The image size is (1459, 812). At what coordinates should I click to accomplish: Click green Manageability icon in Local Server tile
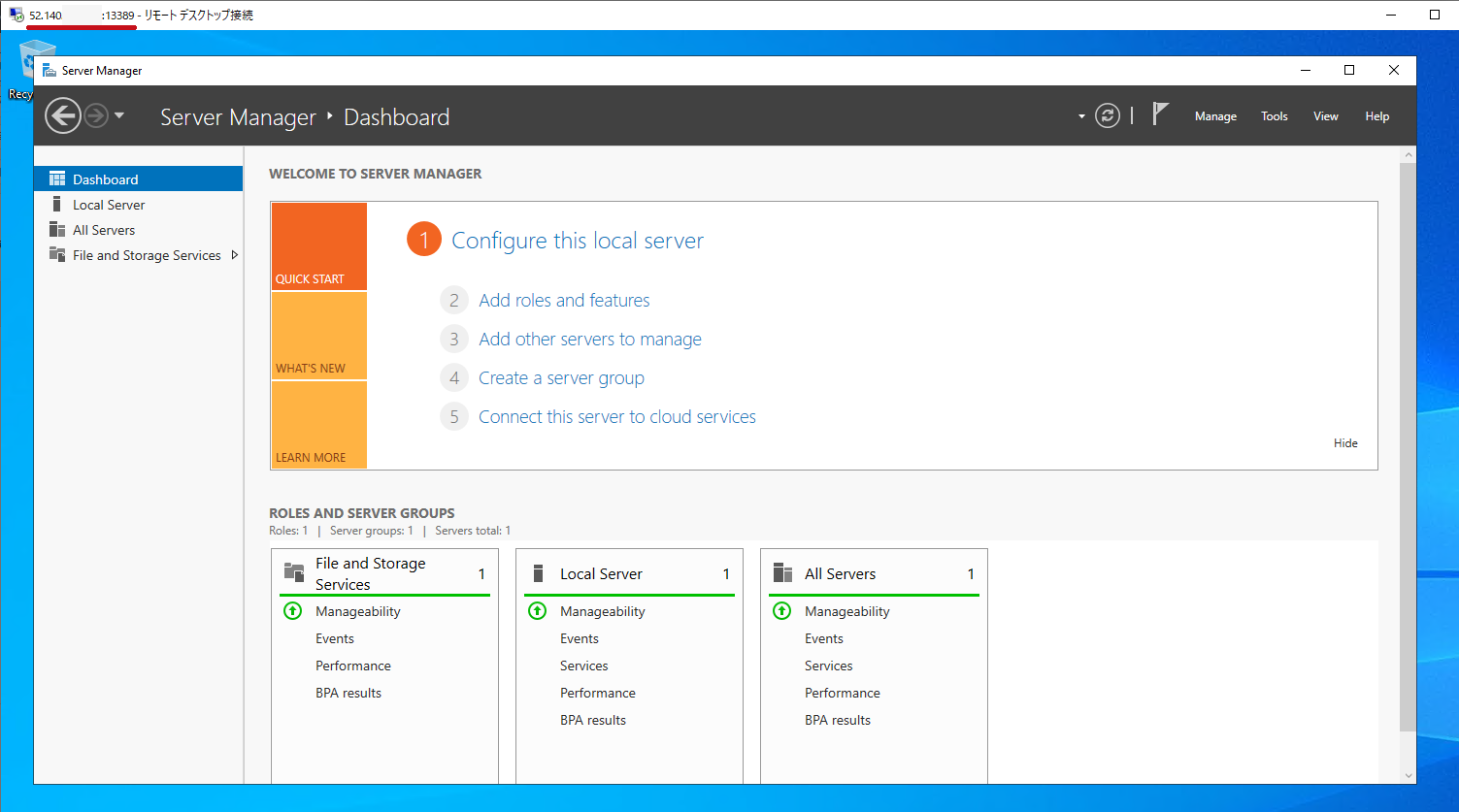[x=537, y=611]
